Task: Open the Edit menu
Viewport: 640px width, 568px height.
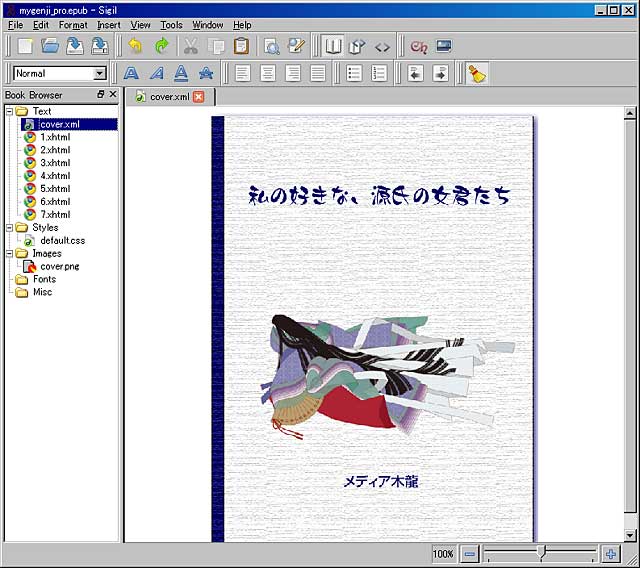Action: pyautogui.click(x=41, y=25)
